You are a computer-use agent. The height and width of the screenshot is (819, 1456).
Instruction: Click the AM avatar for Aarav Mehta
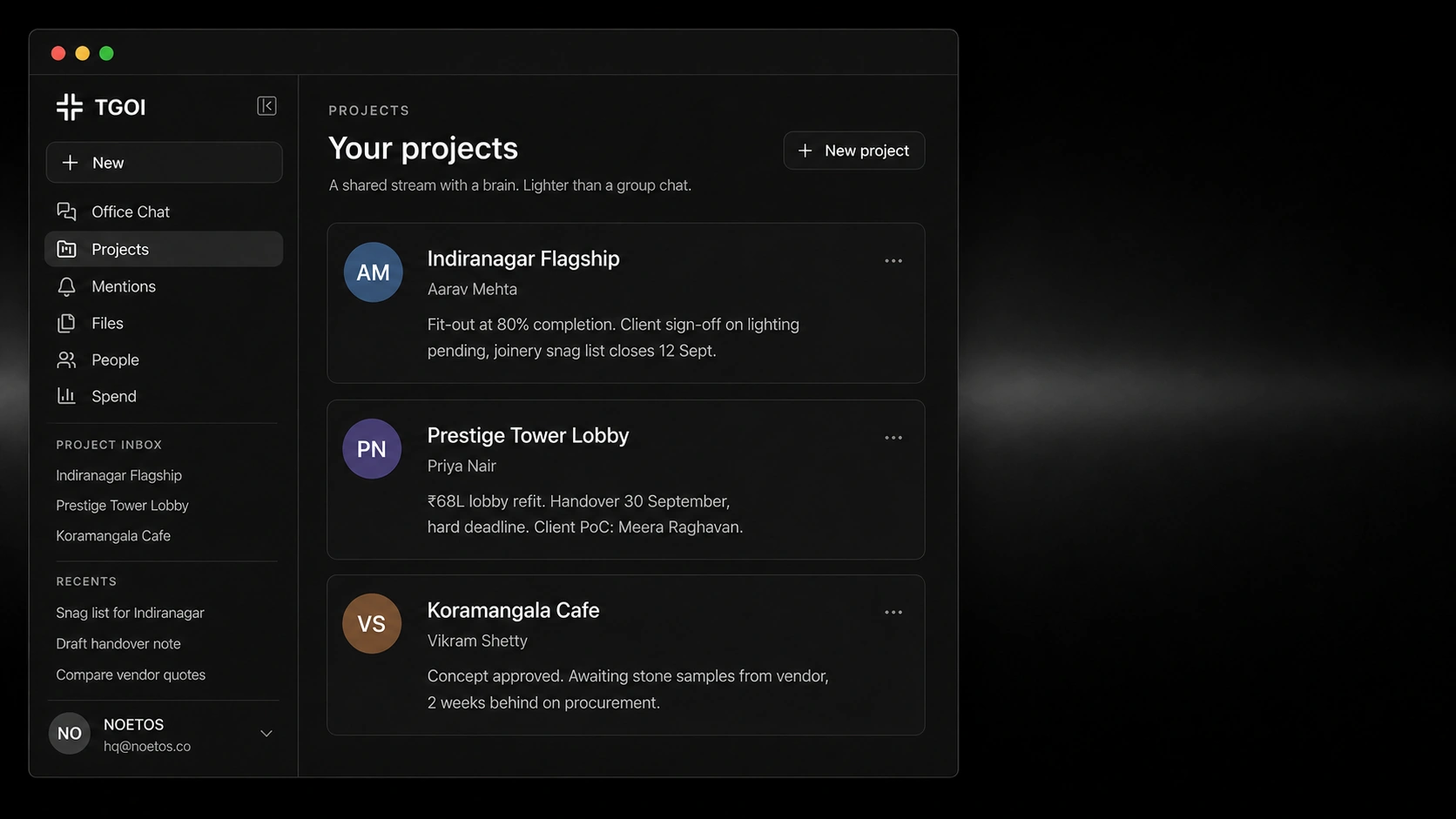[x=373, y=272]
